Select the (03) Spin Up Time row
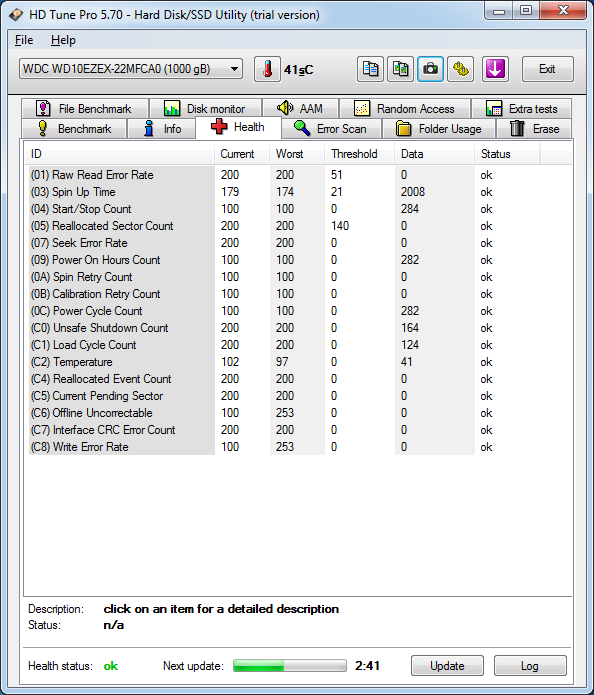 click(284, 192)
